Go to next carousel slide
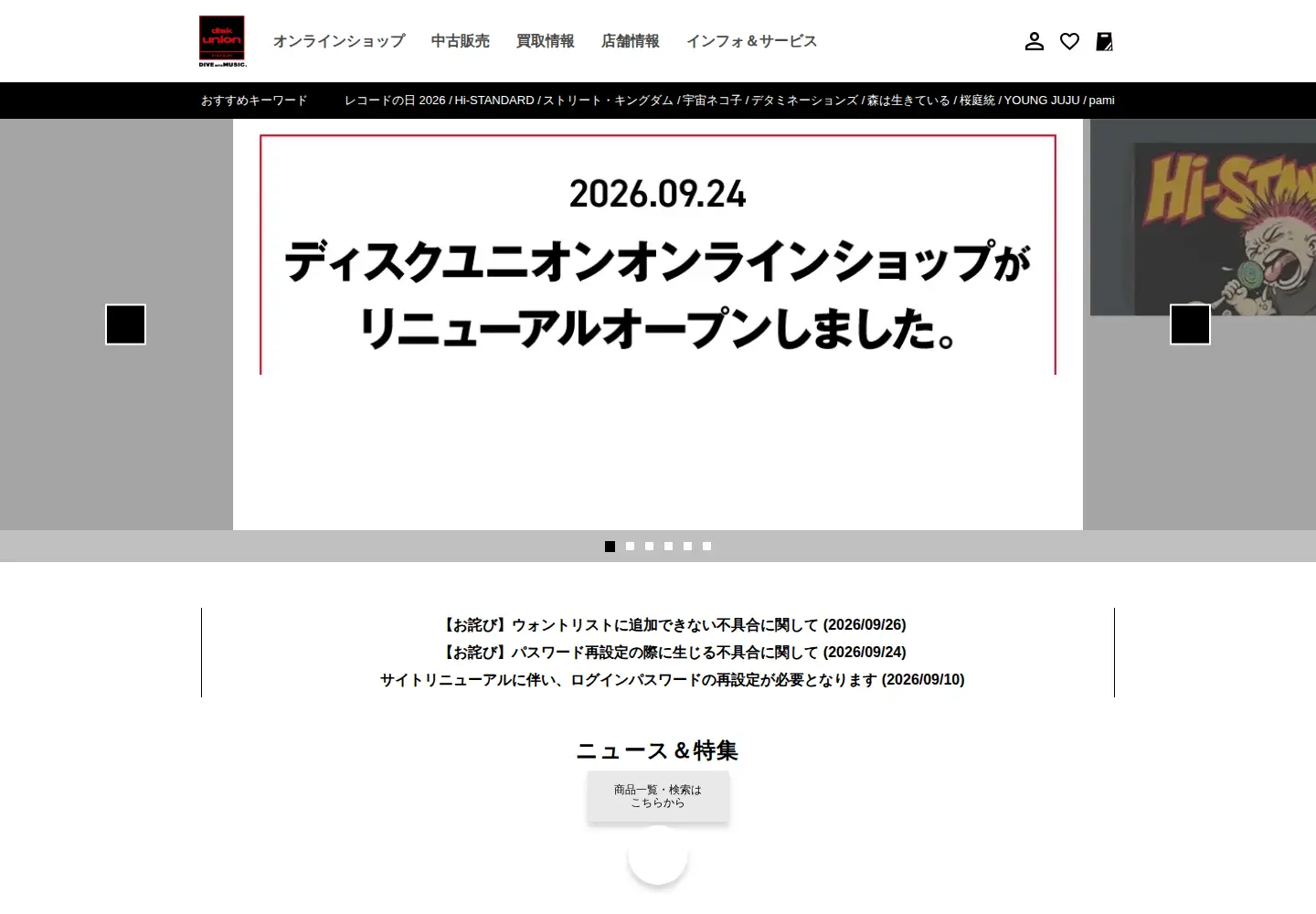The width and height of the screenshot is (1316, 914). [x=1190, y=324]
